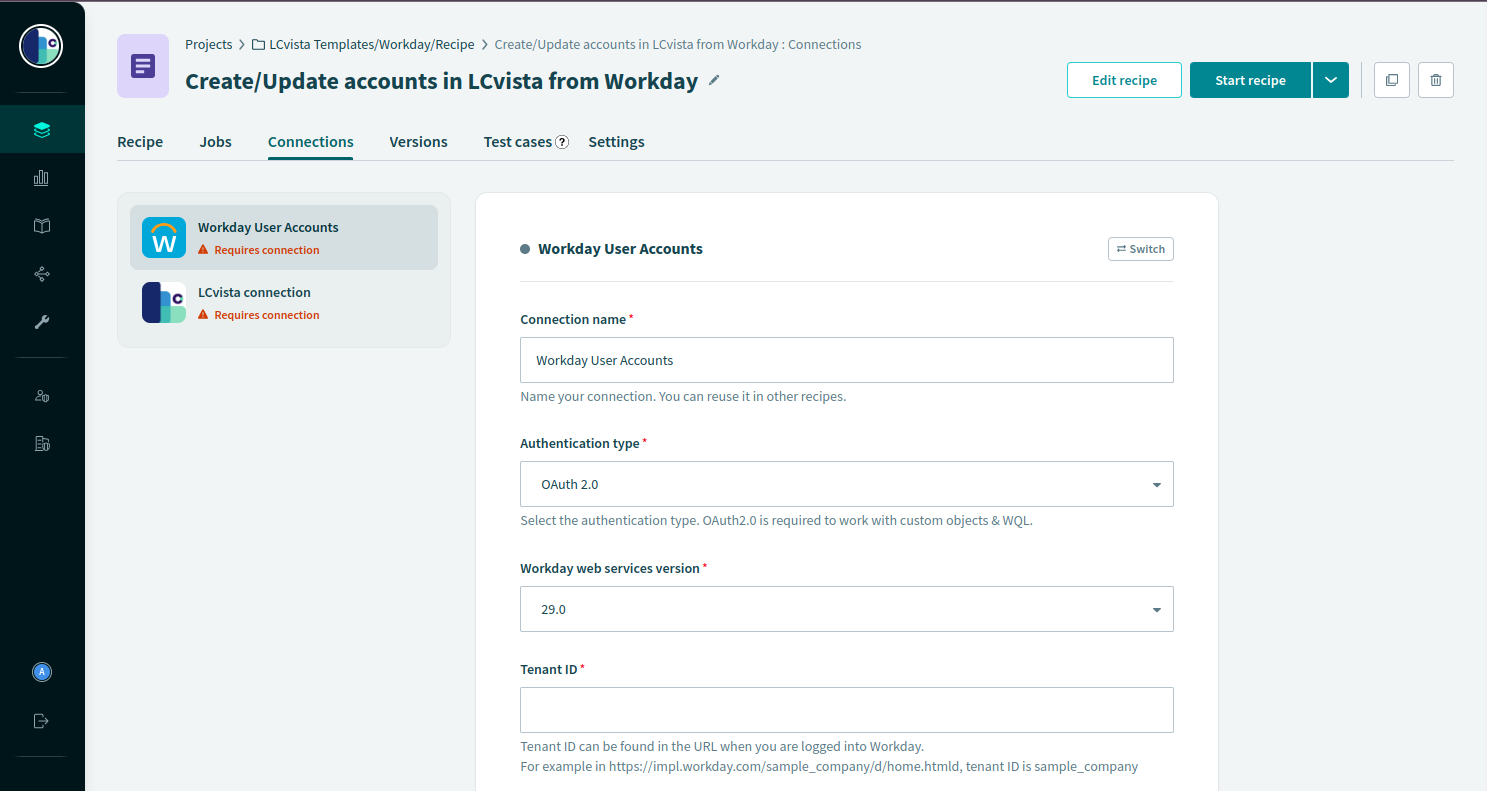Open the dashboard bar chart icon
1487x791 pixels.
click(x=41, y=178)
